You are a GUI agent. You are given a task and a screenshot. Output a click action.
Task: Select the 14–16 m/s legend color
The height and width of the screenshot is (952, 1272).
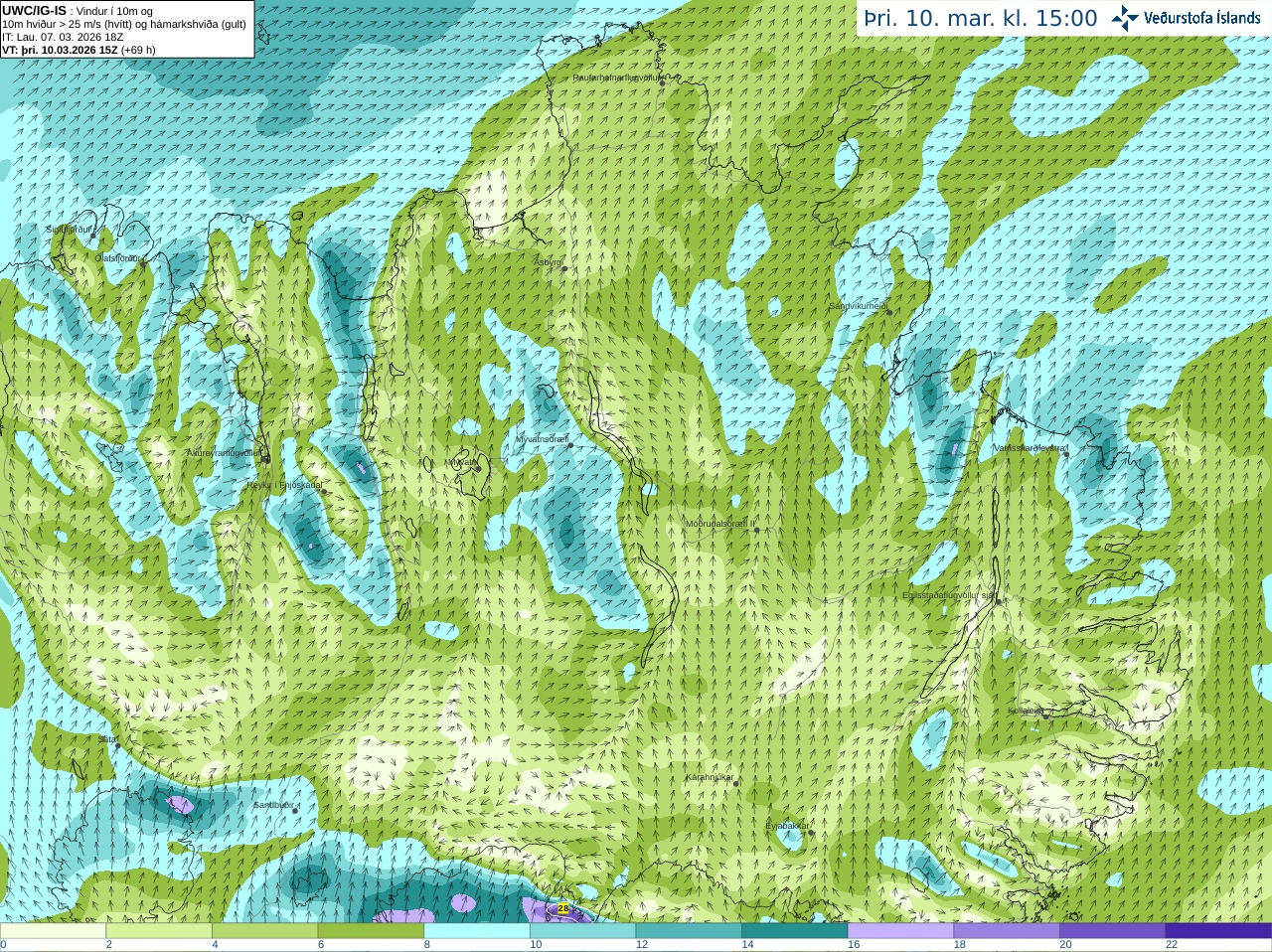795,931
